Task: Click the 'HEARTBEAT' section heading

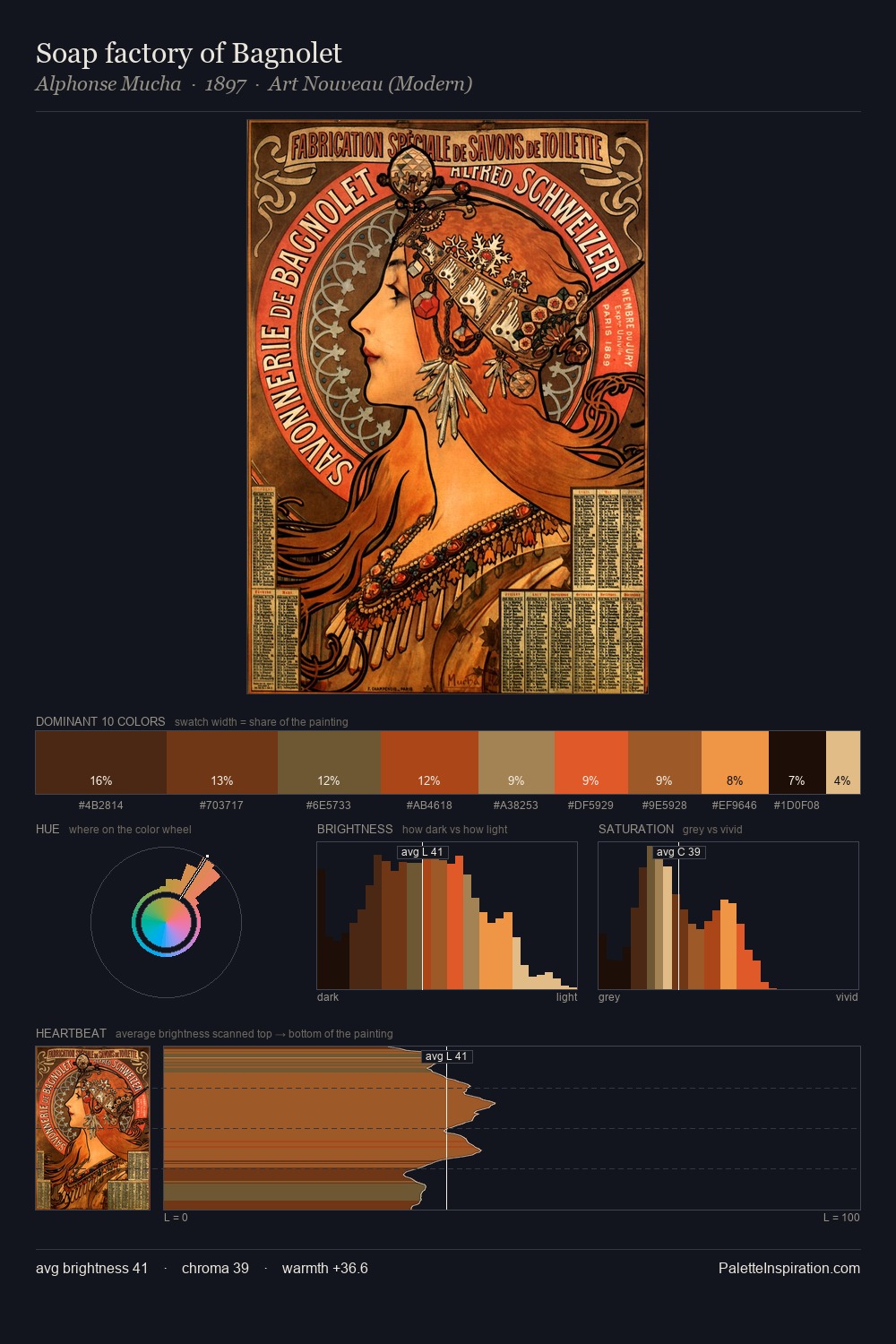Action: pyautogui.click(x=71, y=1033)
